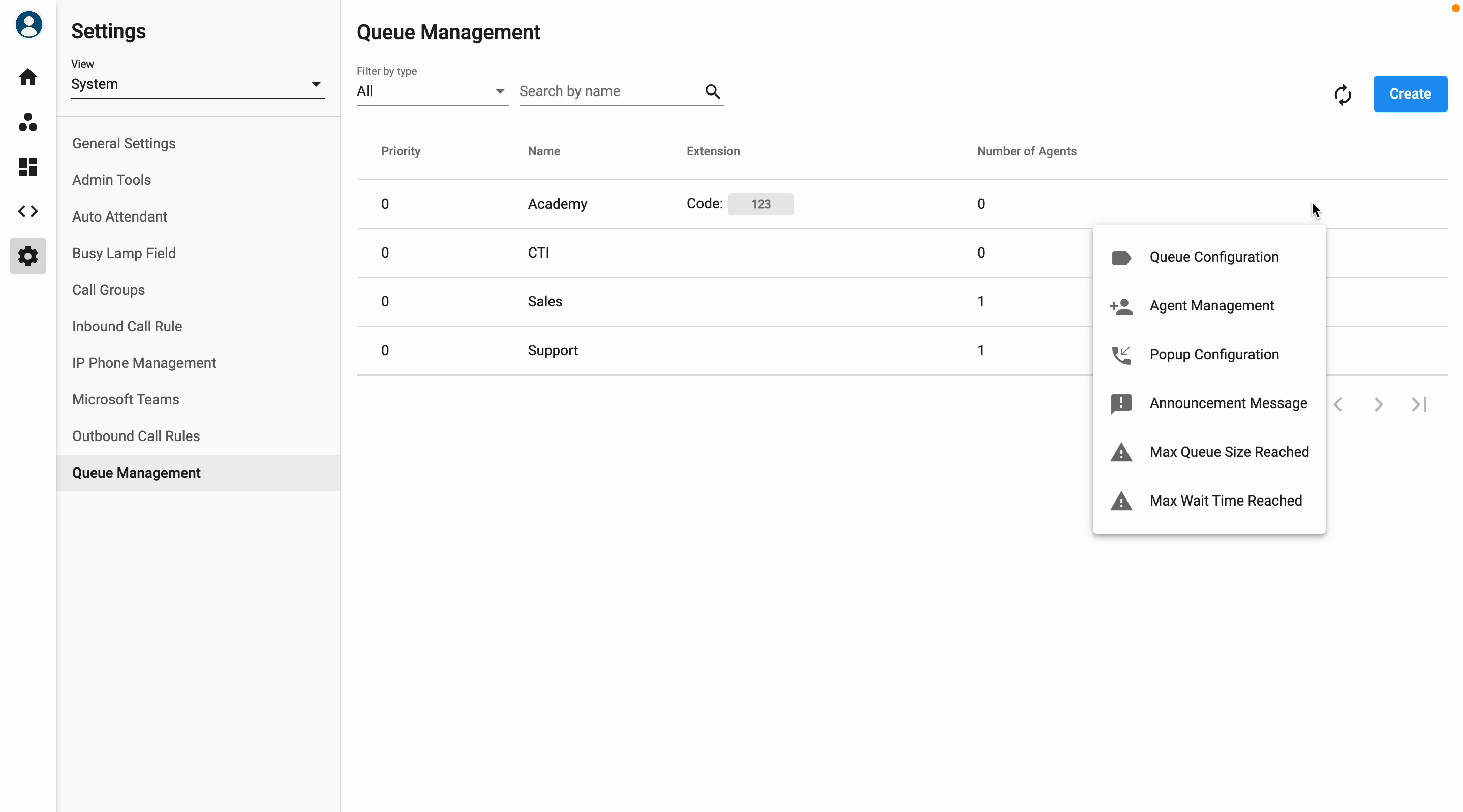Open Microsoft Teams settings
Screen dimensions: 1463x812
pyautogui.click(x=198, y=400)
